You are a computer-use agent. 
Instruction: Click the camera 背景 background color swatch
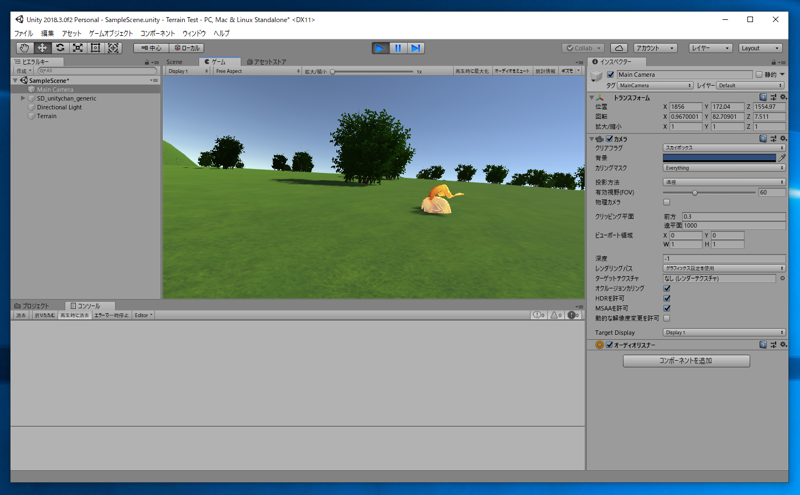[x=719, y=158]
